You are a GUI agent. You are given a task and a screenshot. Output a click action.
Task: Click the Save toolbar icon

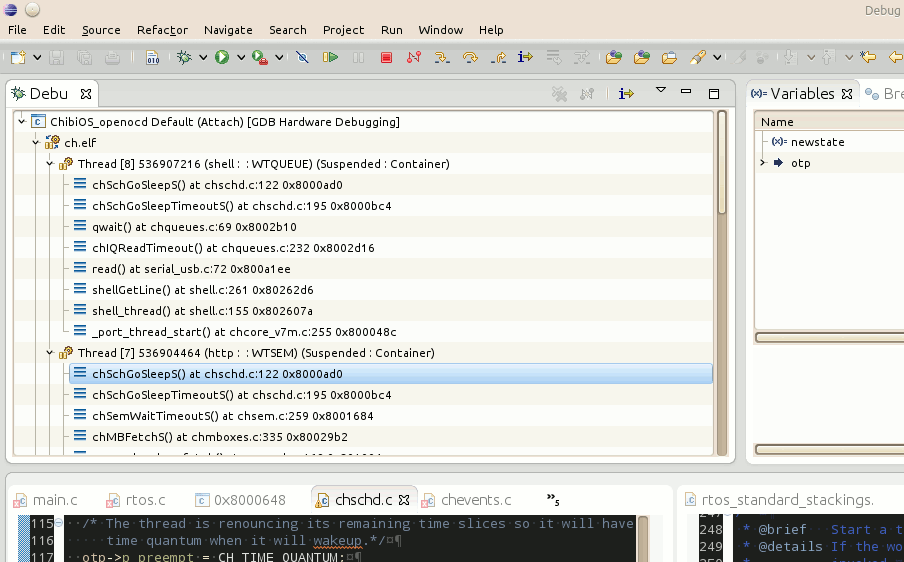[56, 57]
